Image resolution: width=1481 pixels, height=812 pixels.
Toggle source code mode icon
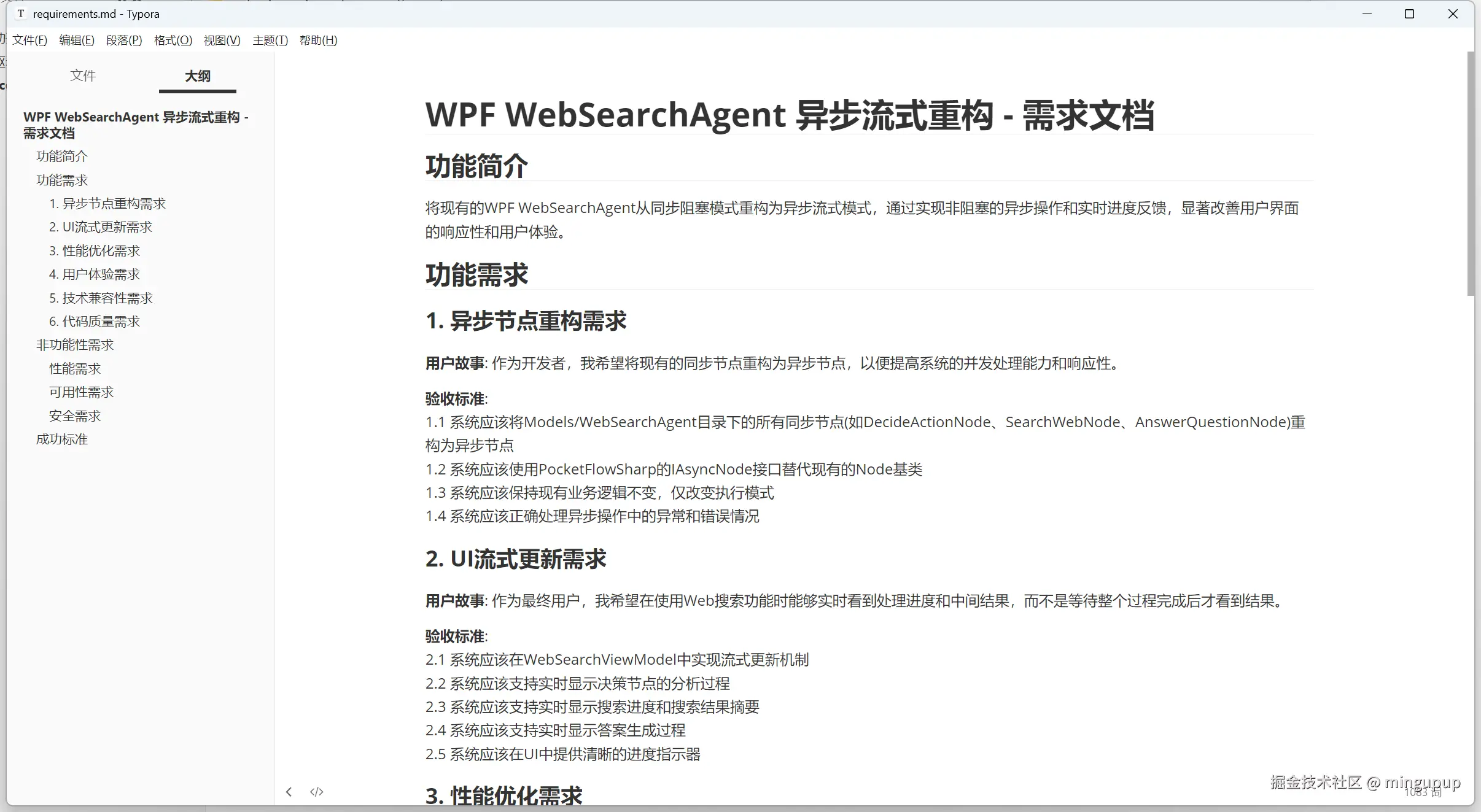(x=317, y=792)
